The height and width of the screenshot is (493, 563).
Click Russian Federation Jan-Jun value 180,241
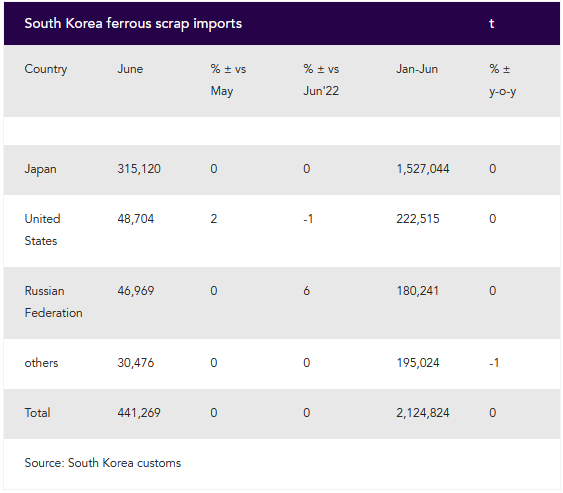[x=418, y=291]
